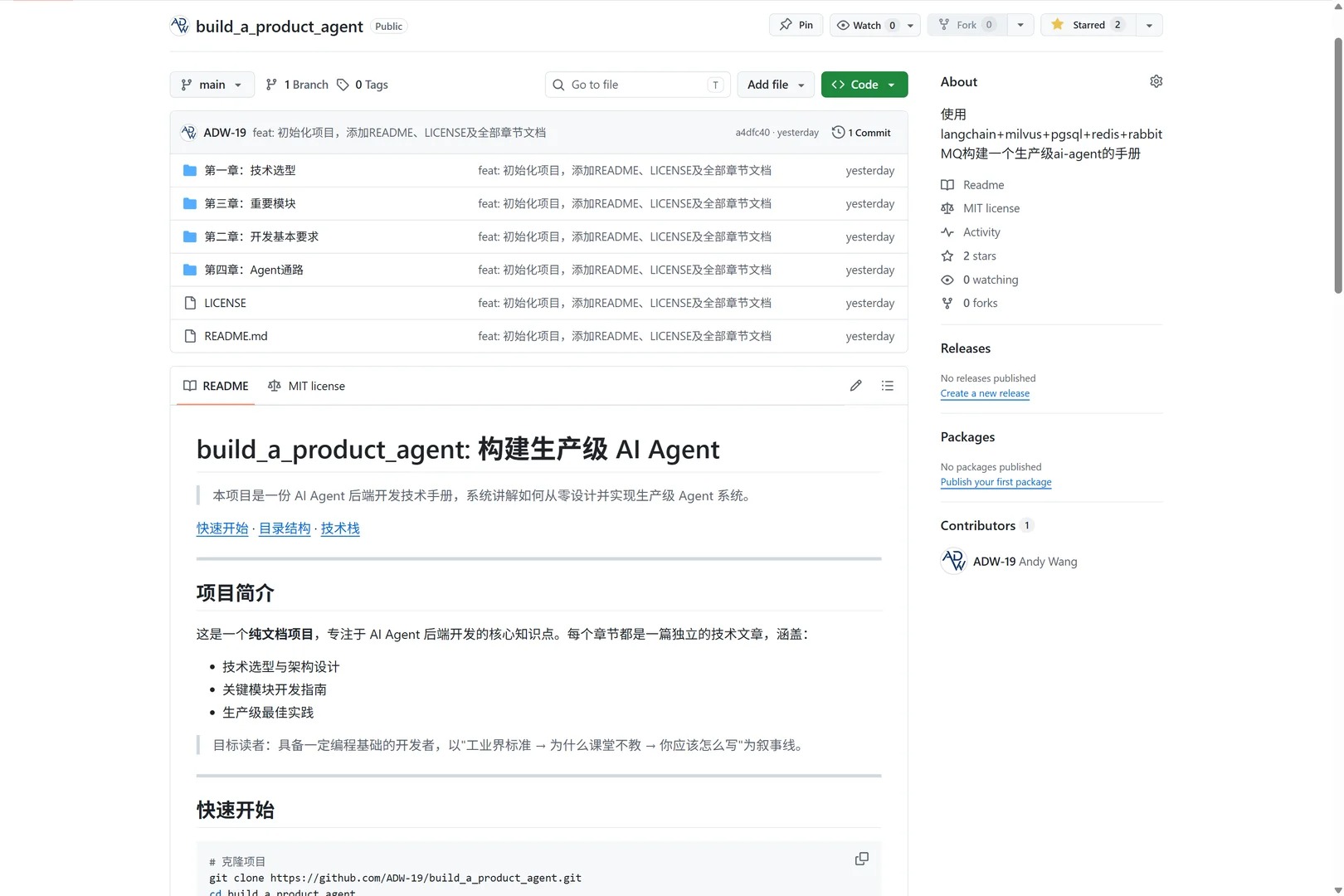Open commit message in the LICENSE row

point(625,303)
